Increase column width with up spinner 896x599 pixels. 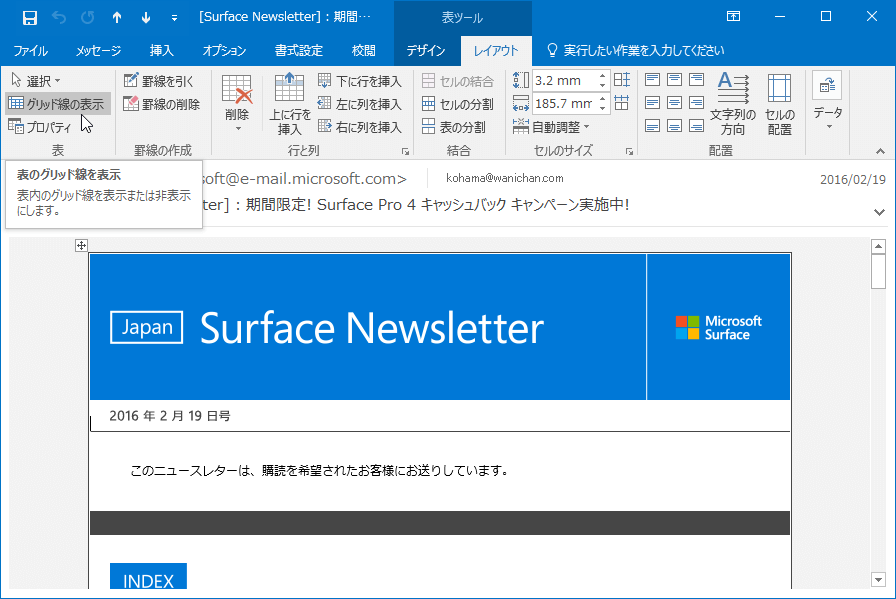tap(602, 98)
